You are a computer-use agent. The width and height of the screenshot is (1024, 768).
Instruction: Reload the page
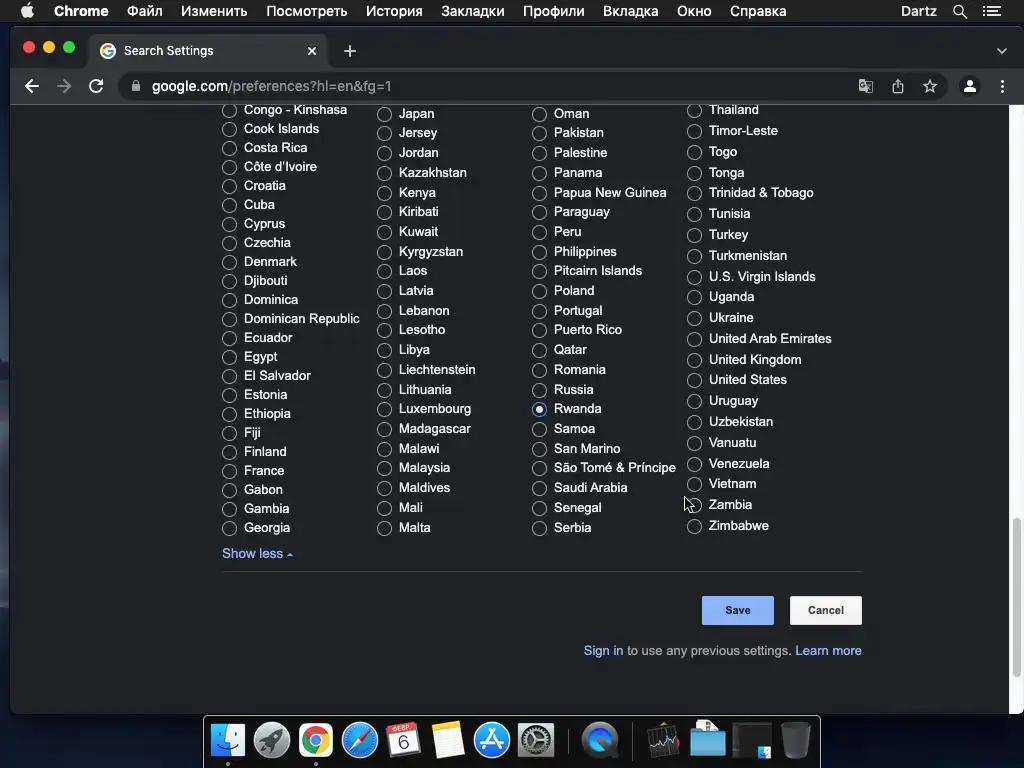[96, 86]
